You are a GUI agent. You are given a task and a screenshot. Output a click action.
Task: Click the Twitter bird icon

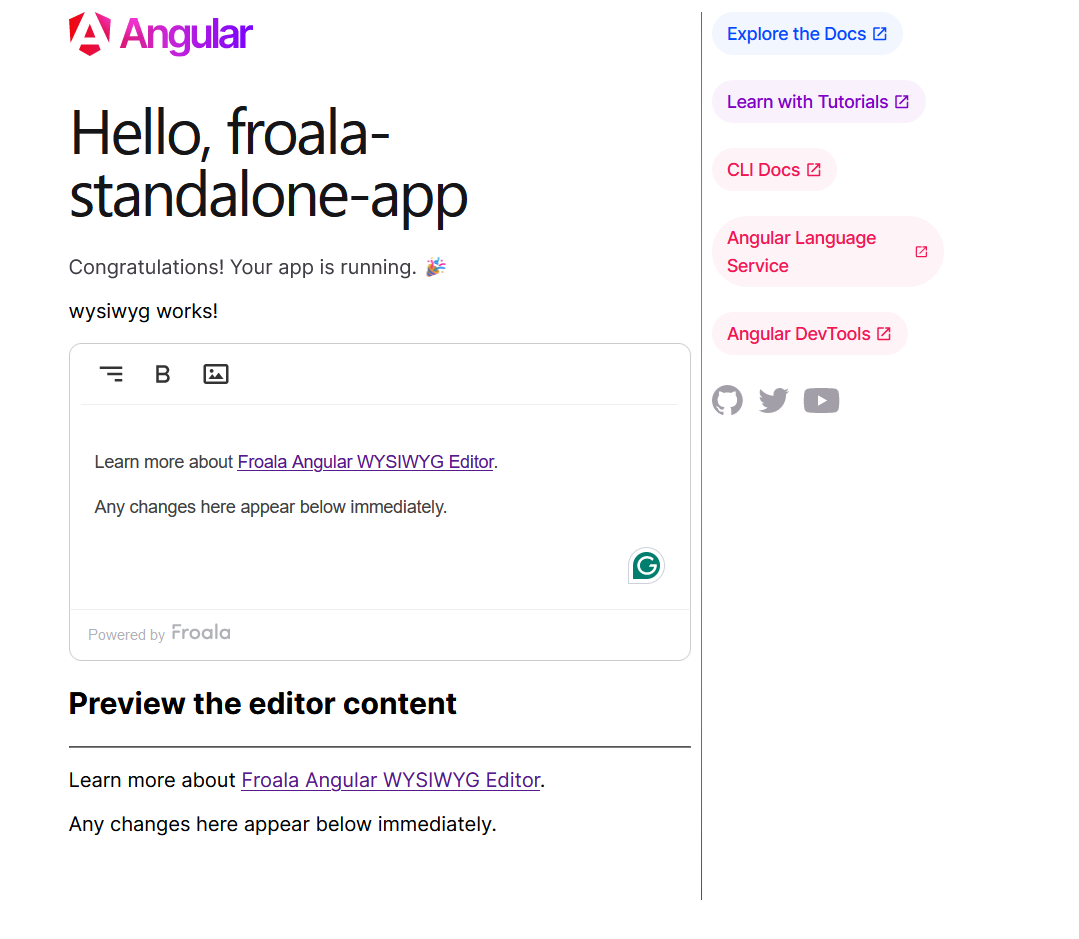tap(773, 400)
